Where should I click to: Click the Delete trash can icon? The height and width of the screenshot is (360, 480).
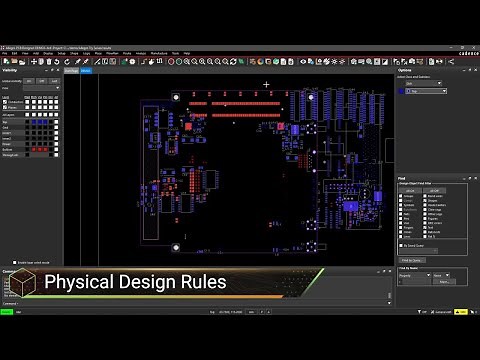click(49, 62)
